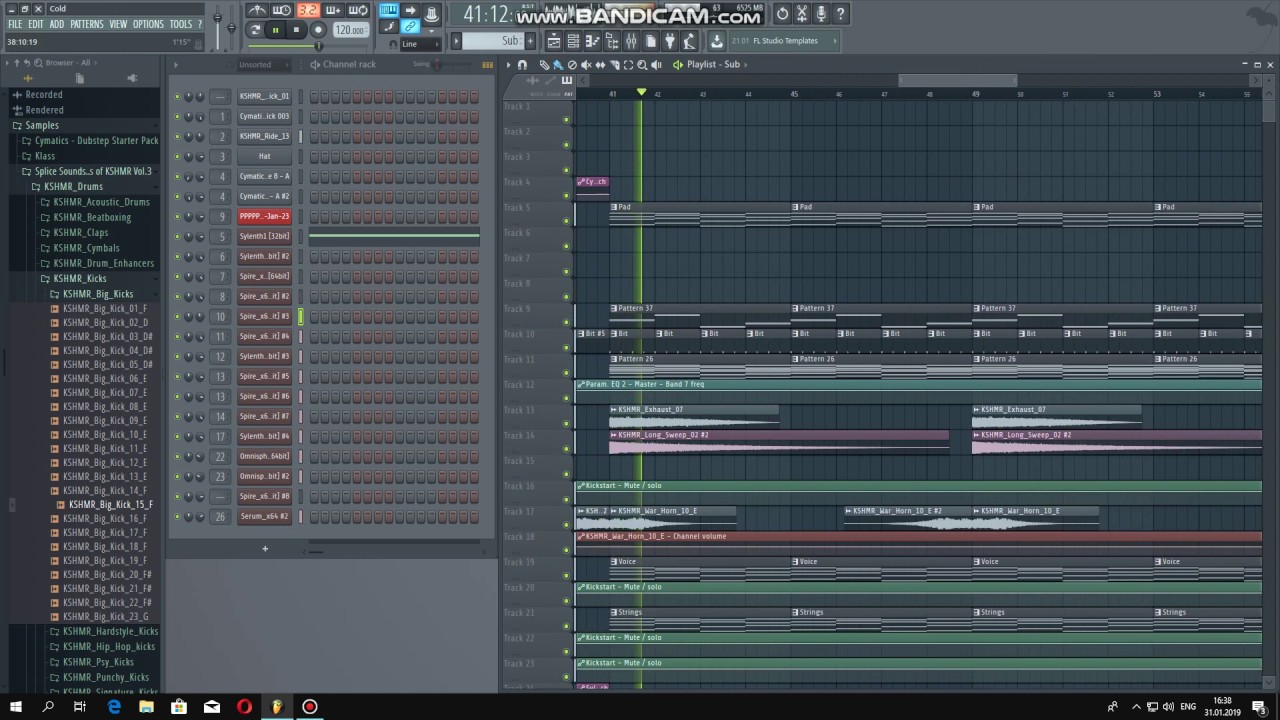The image size is (1280, 720).
Task: Toggle song/pattern mode switch
Action: click(x=256, y=30)
